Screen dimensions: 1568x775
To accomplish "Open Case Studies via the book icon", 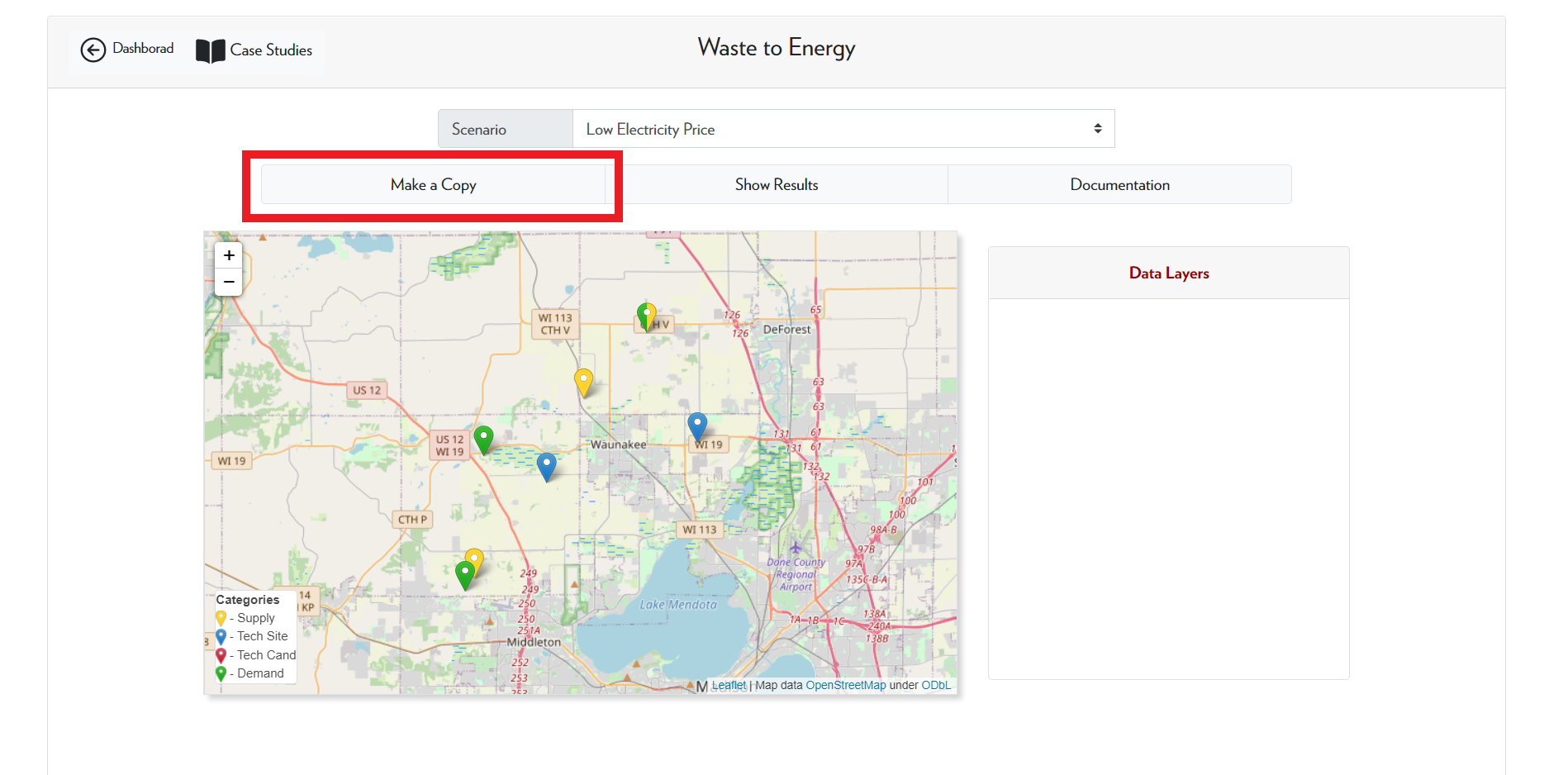I will coord(210,50).
